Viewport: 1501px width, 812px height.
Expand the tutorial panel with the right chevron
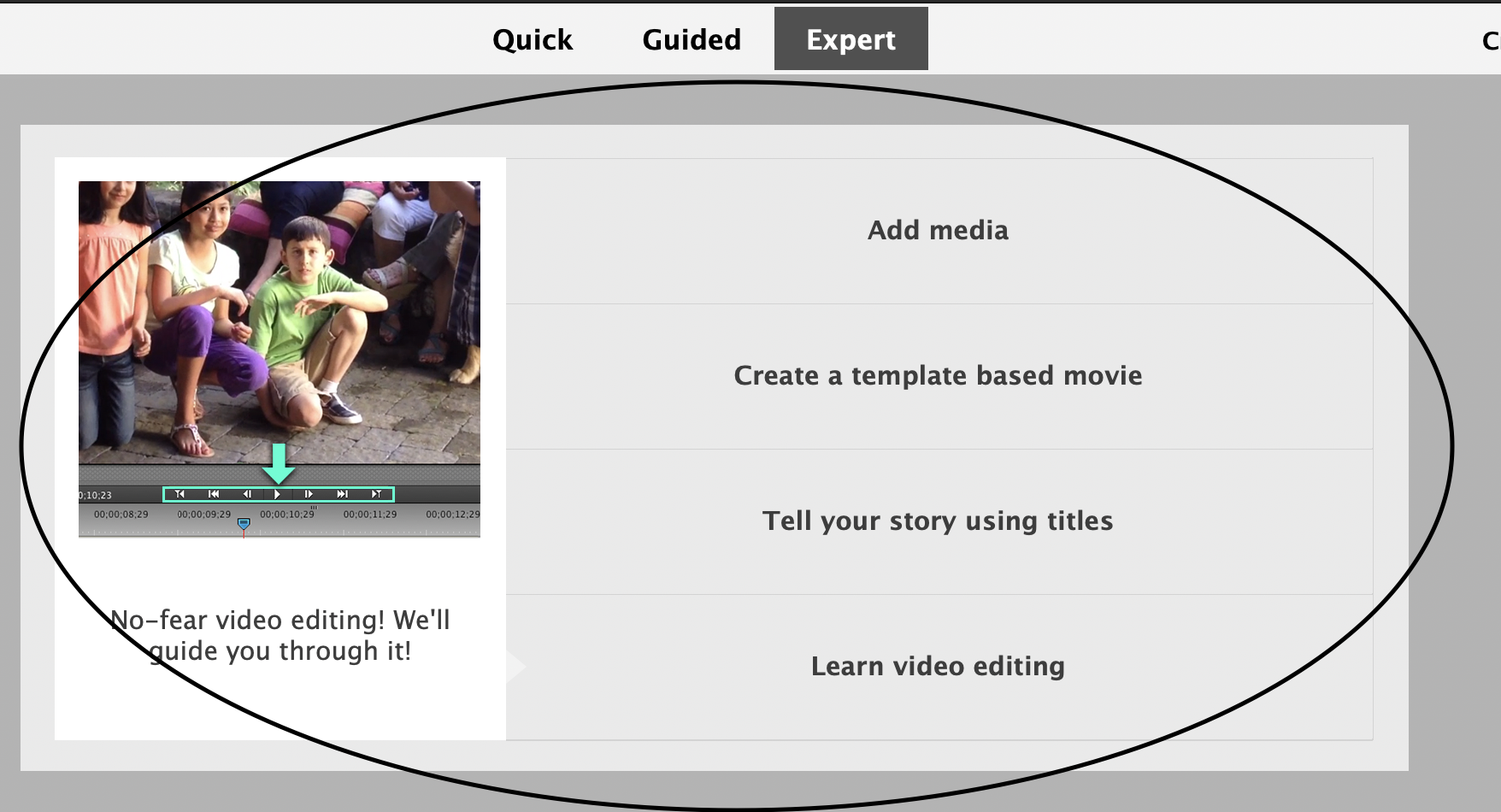[514, 666]
